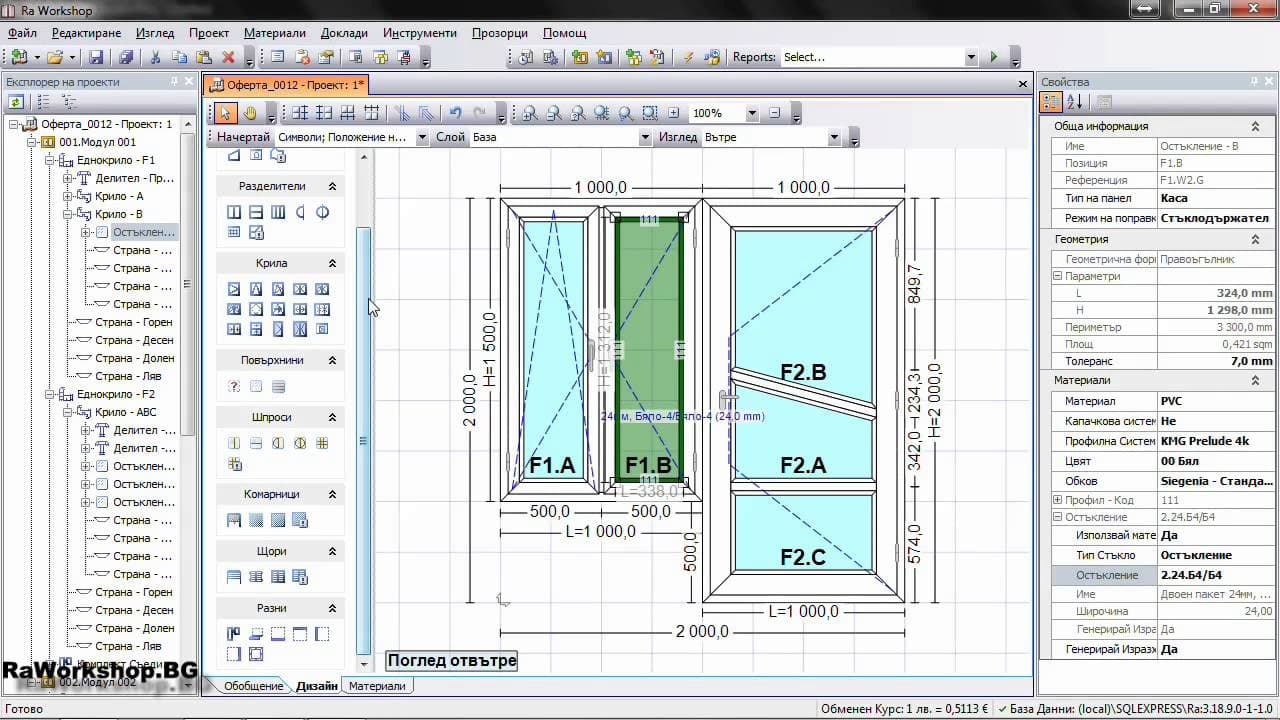Select Еднокрило - F2 tree node
Image resolution: width=1280 pixels, height=720 pixels.
116,394
